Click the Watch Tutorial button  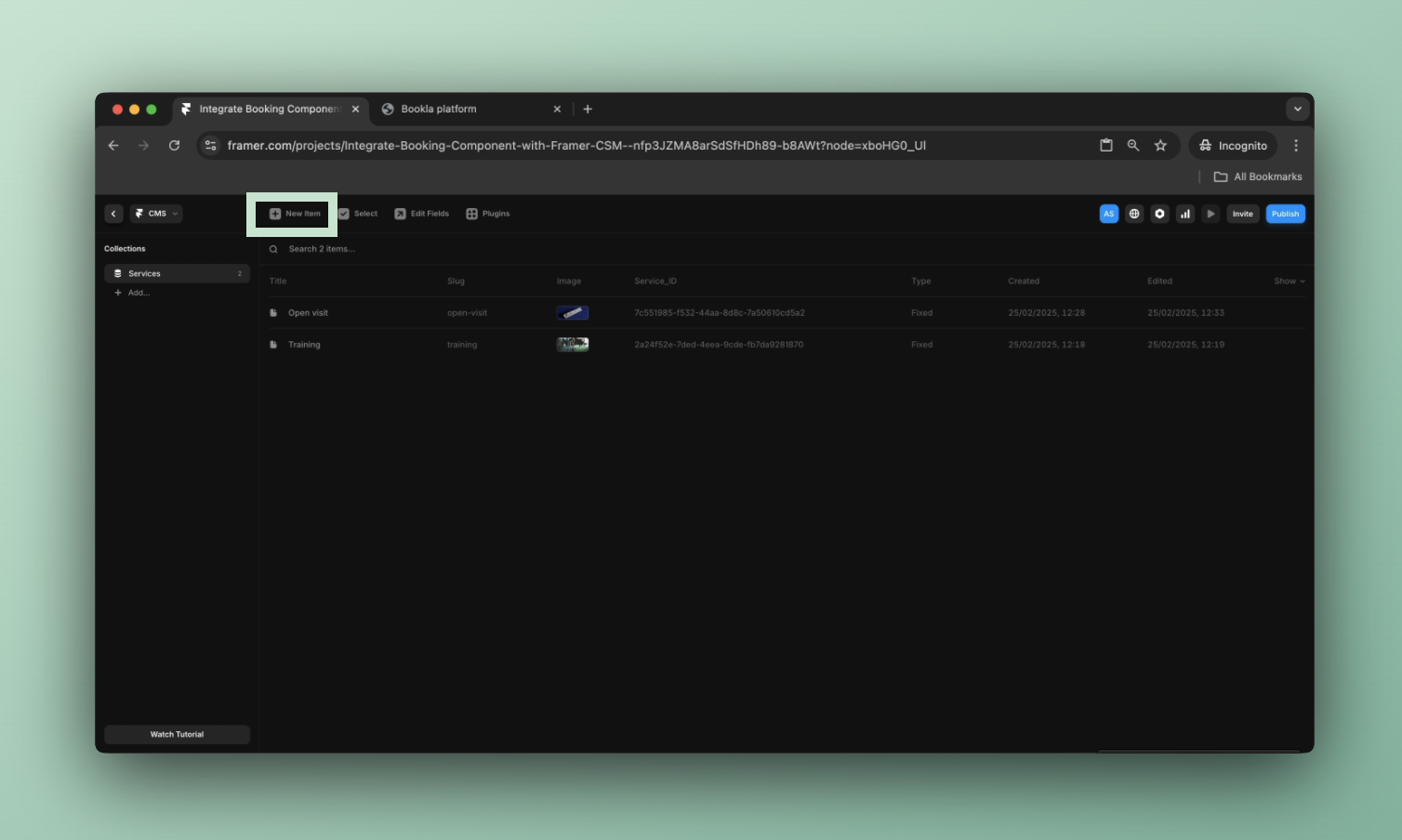coord(177,734)
